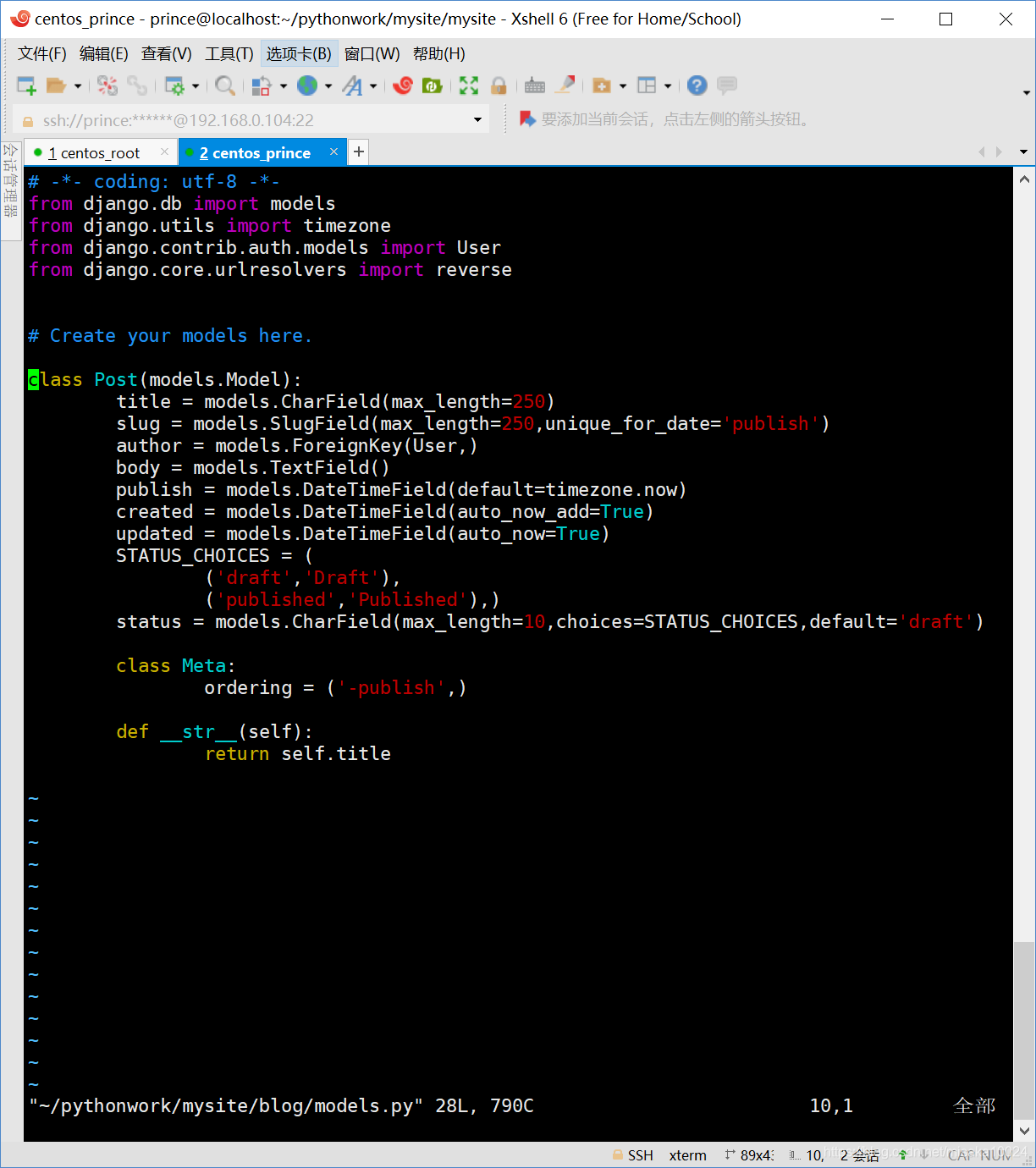Expand the session properties dropdown arrow
The image size is (1036, 1168).
click(x=196, y=85)
